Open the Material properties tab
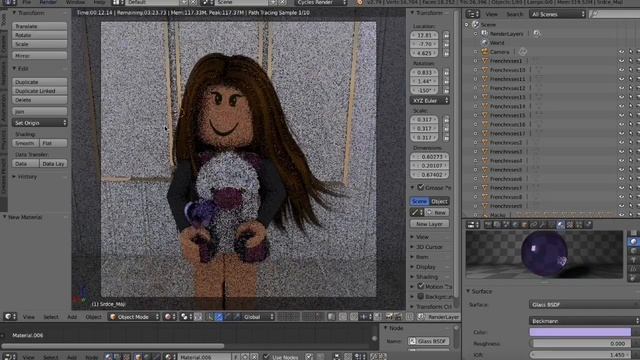This screenshot has width=640, height=360. 561,224
